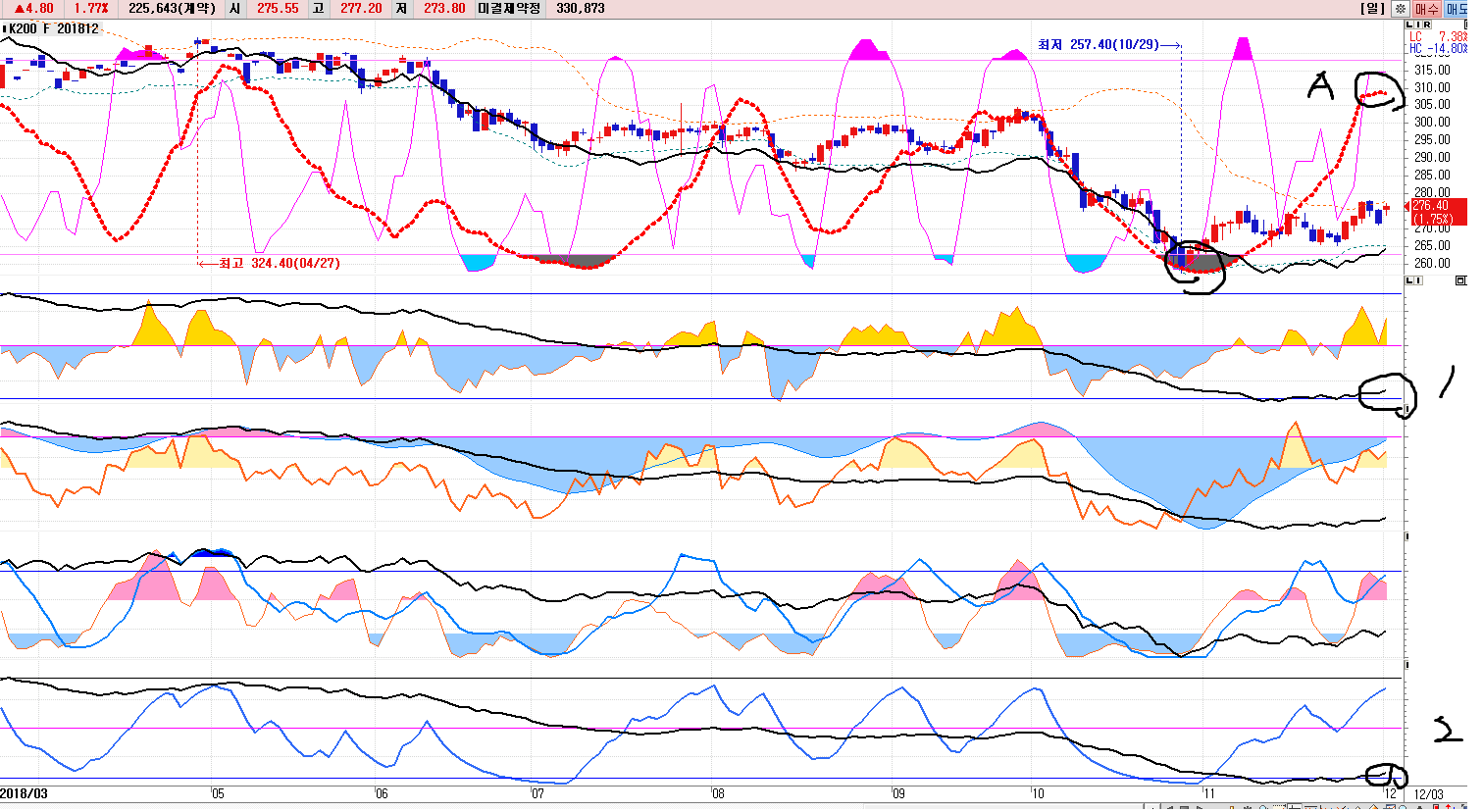
Task: Click the HC -14.80% readout
Action: click(1438, 48)
